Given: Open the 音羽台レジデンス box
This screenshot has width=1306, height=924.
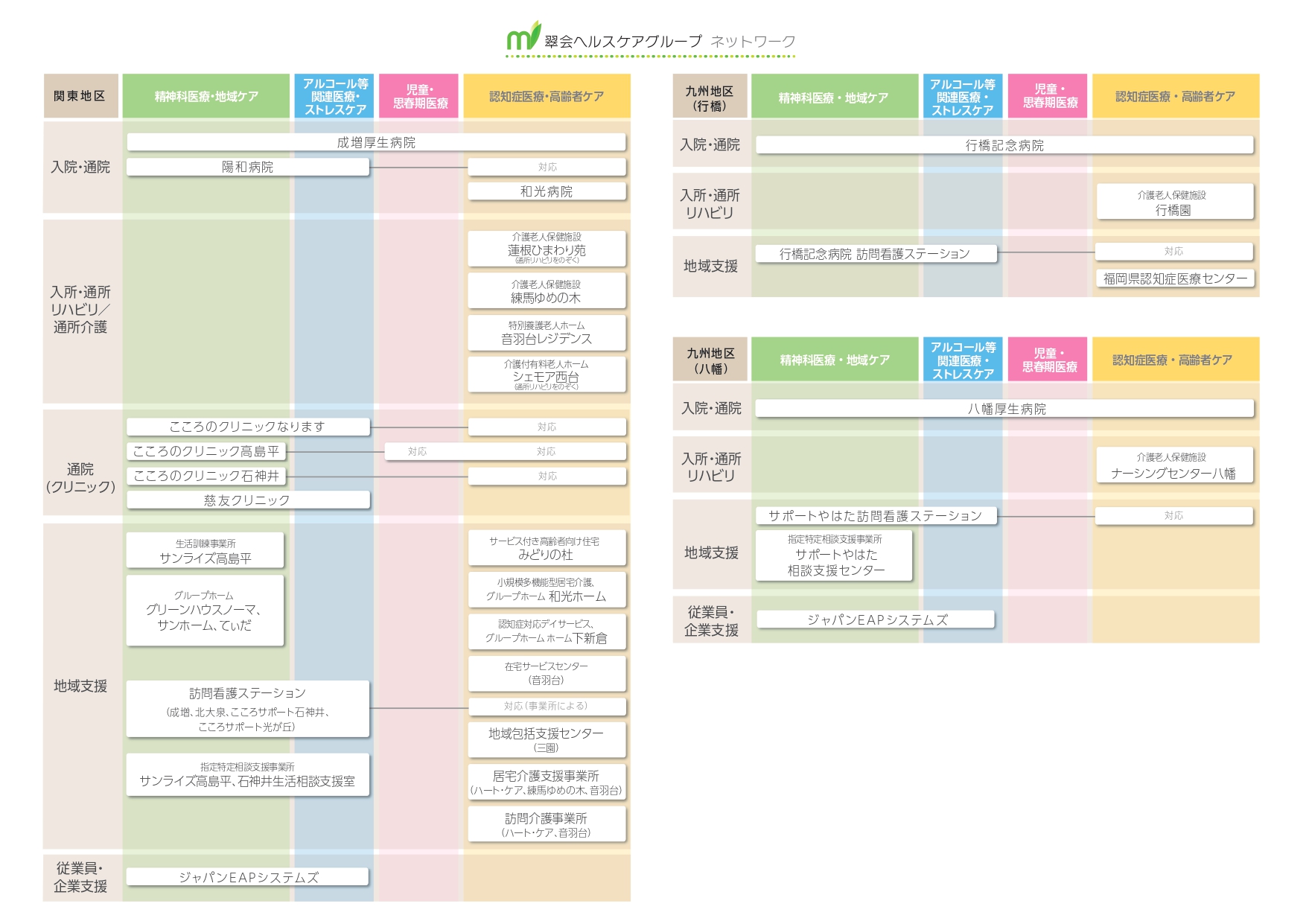Looking at the screenshot, I should (x=547, y=333).
